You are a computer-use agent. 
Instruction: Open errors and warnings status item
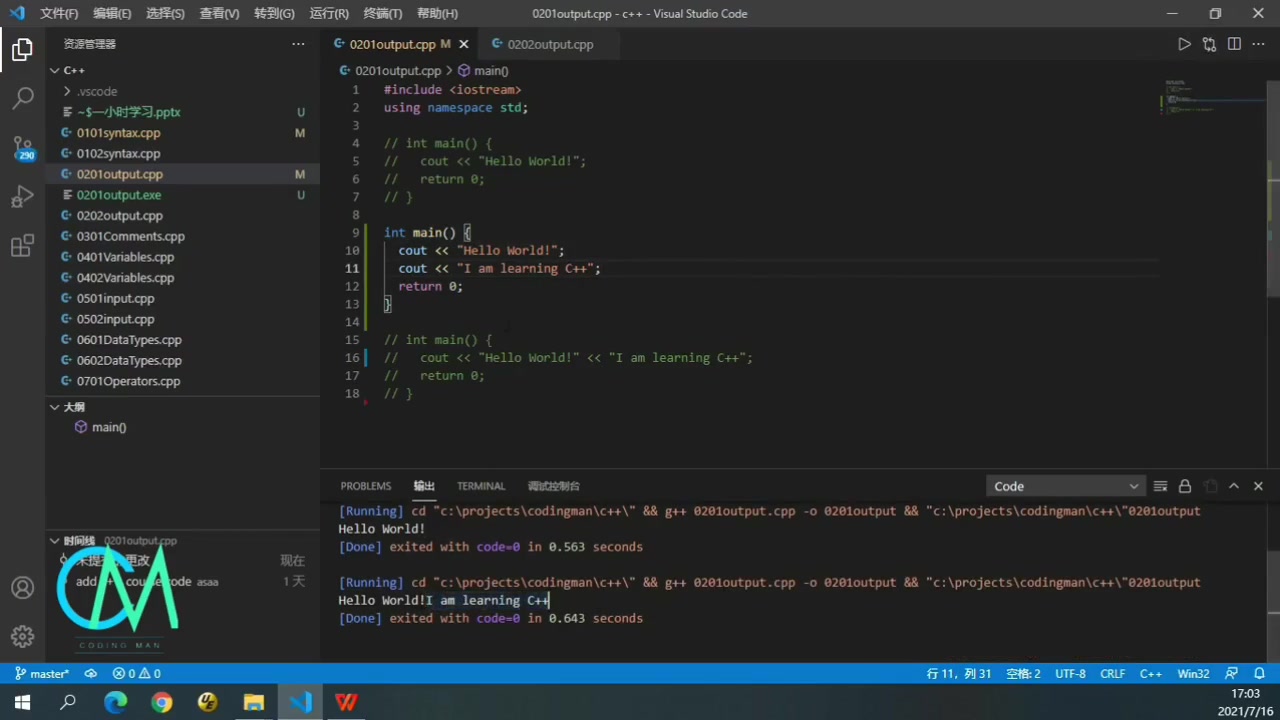[137, 674]
